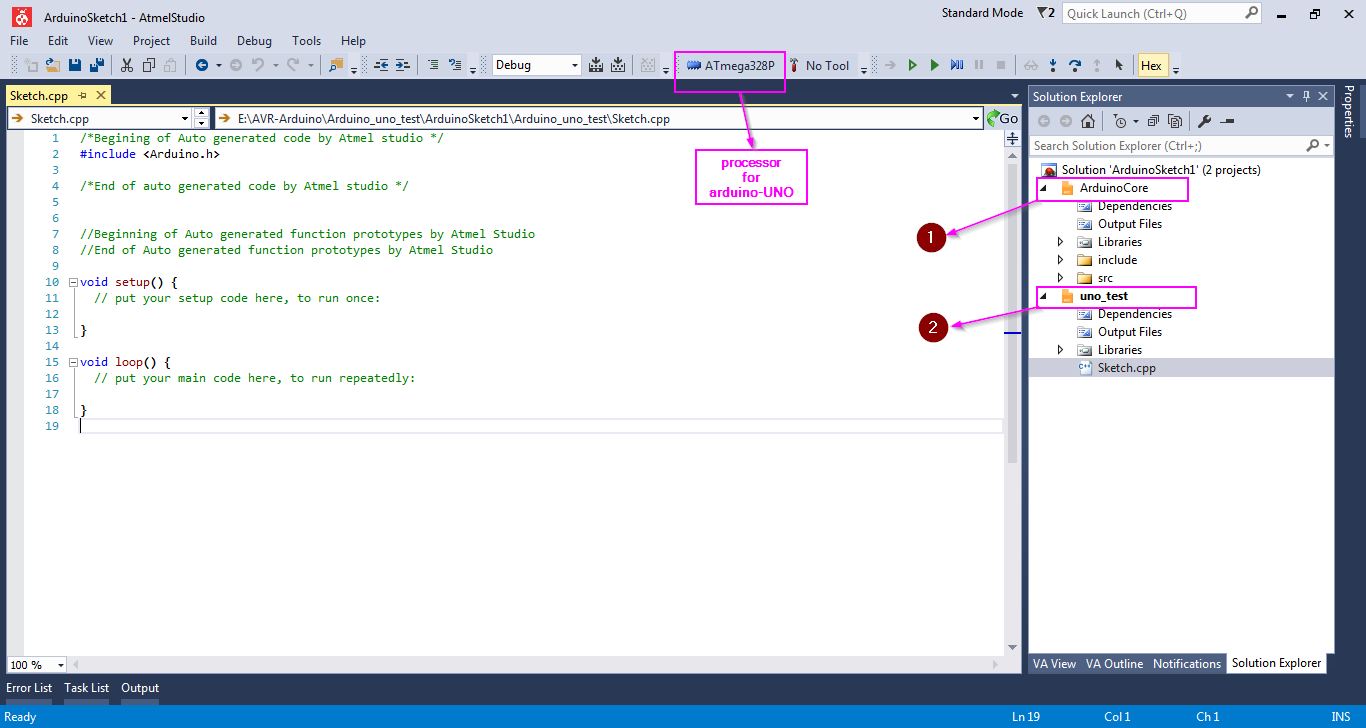Click the Preview Selected Items icon
The height and width of the screenshot is (728, 1366).
1227,121
